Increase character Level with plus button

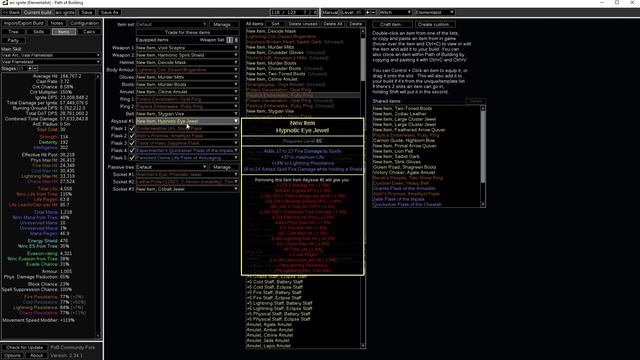click(367, 12)
